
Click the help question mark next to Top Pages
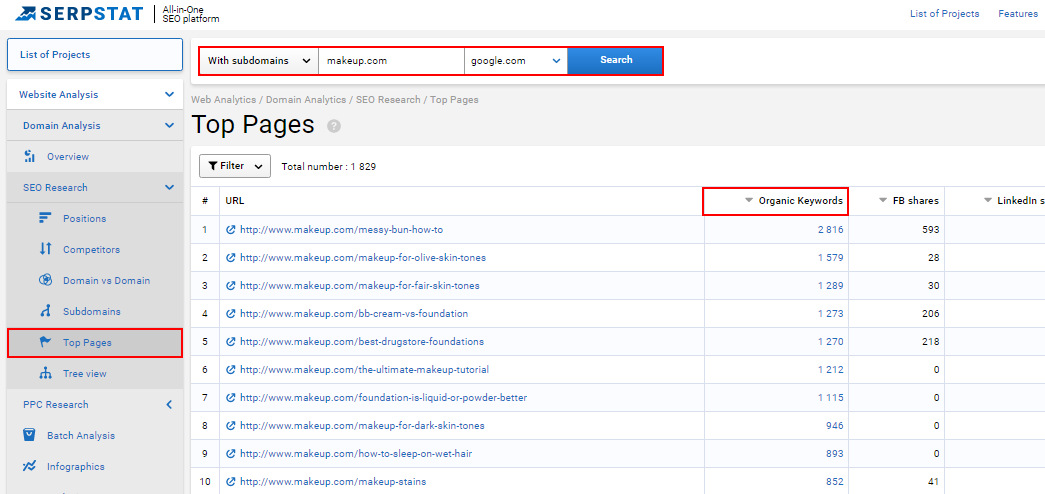click(334, 126)
